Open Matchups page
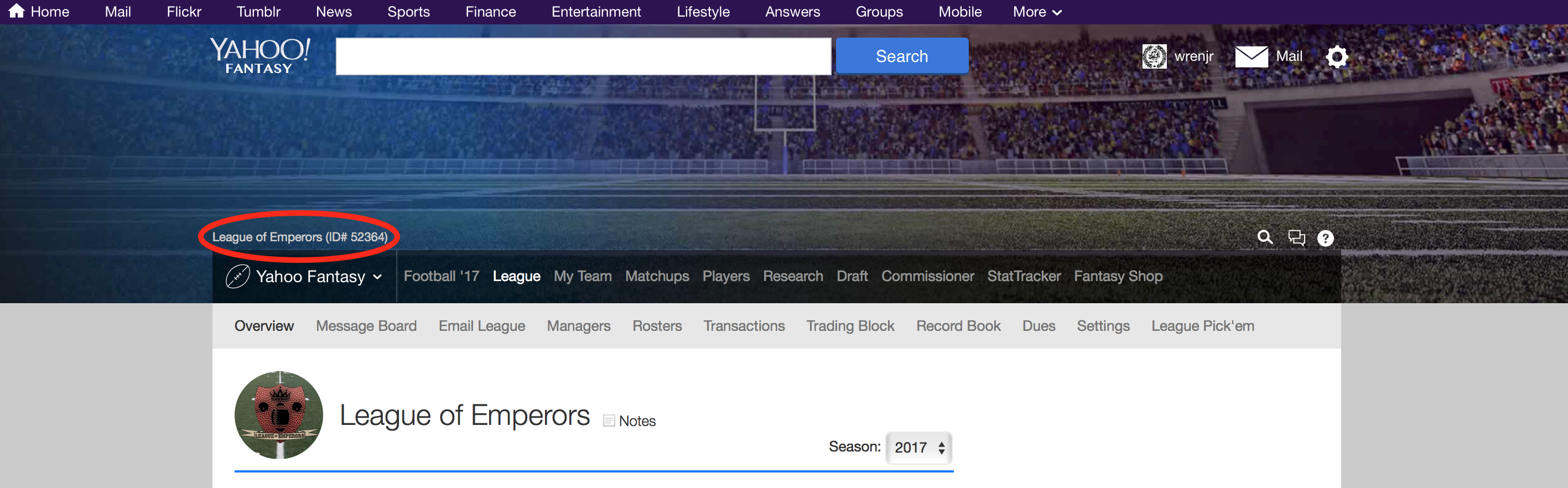The height and width of the screenshot is (488, 1568). pos(657,276)
